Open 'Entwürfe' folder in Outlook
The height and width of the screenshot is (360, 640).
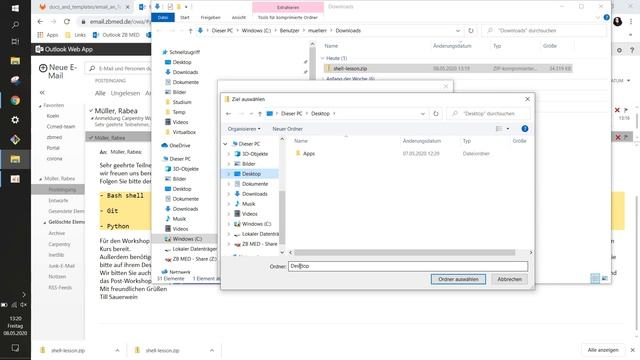tap(58, 200)
